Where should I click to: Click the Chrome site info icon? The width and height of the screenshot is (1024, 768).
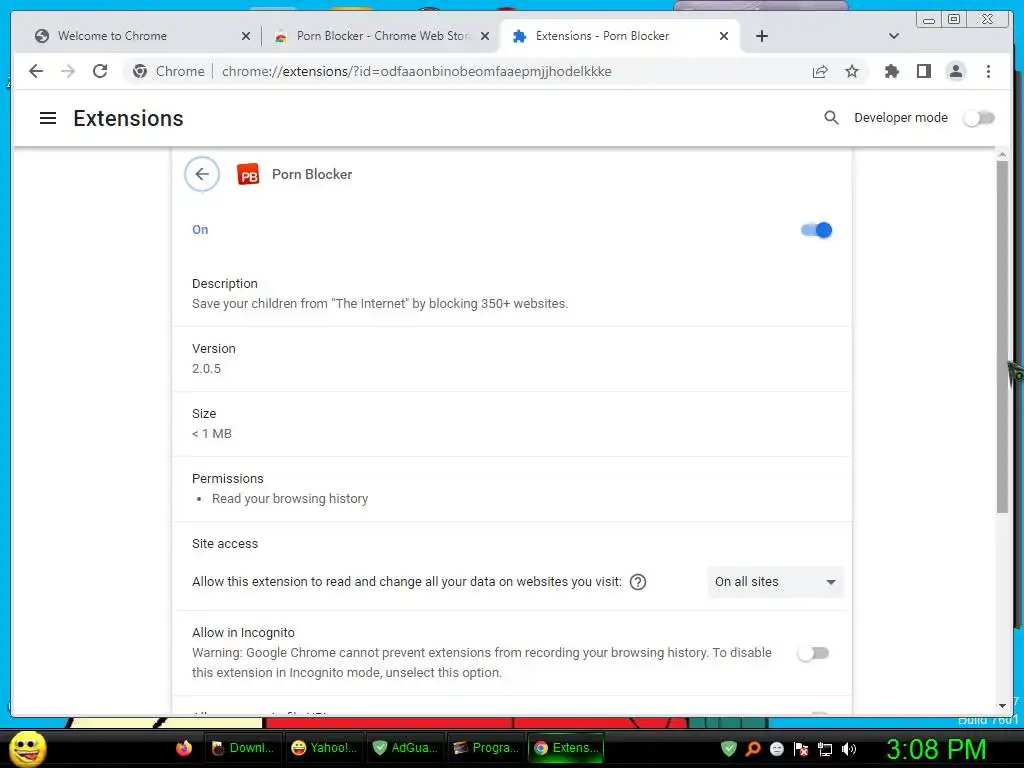pyautogui.click(x=140, y=71)
